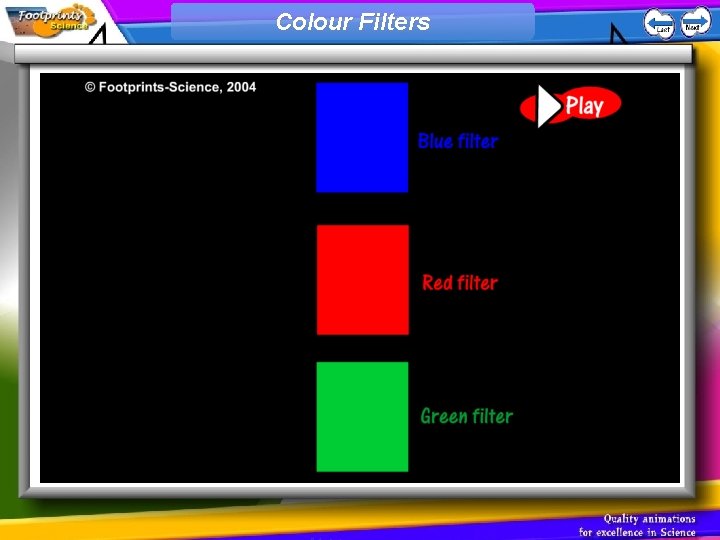Go back using the Last arrow button
This screenshot has width=720, height=540.
[659, 23]
